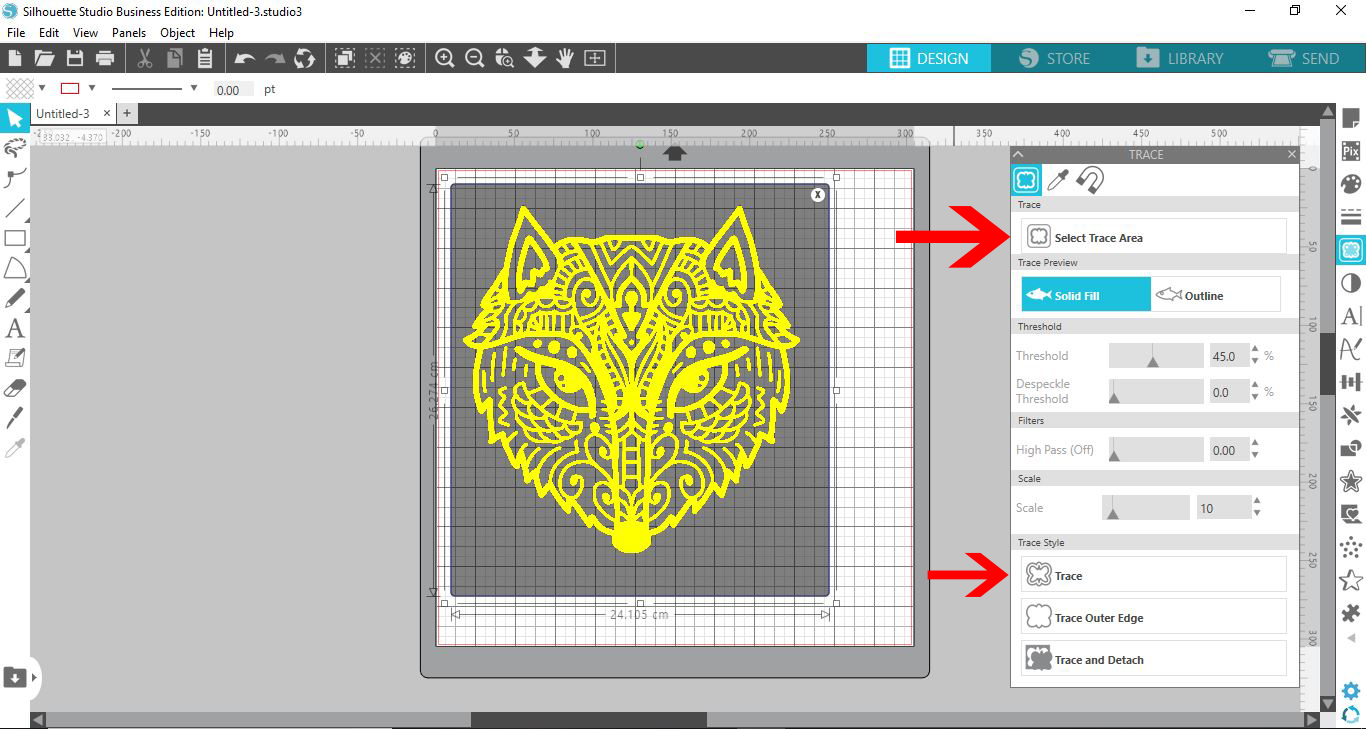Increase the Scale value with up arrow
The height and width of the screenshot is (729, 1366).
tap(1256, 502)
